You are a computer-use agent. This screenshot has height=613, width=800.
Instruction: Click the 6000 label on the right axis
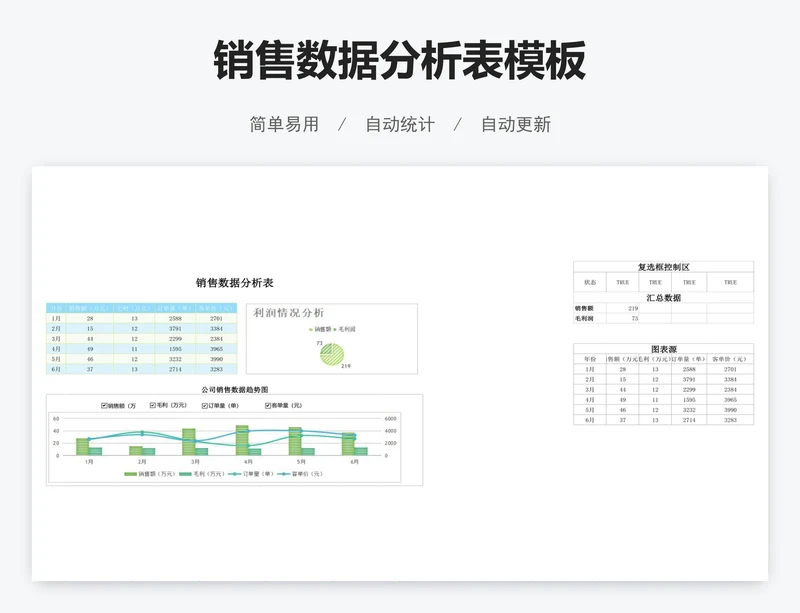click(390, 419)
